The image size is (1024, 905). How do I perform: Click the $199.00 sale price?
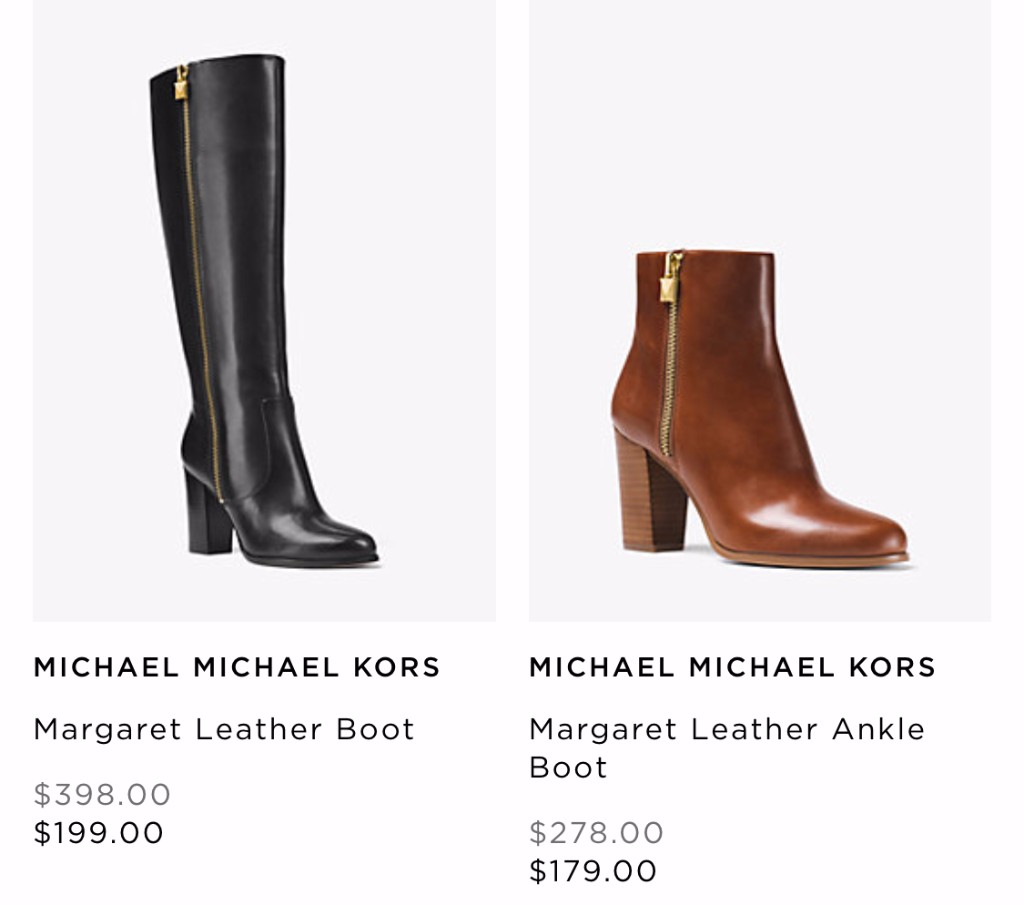coord(99,833)
